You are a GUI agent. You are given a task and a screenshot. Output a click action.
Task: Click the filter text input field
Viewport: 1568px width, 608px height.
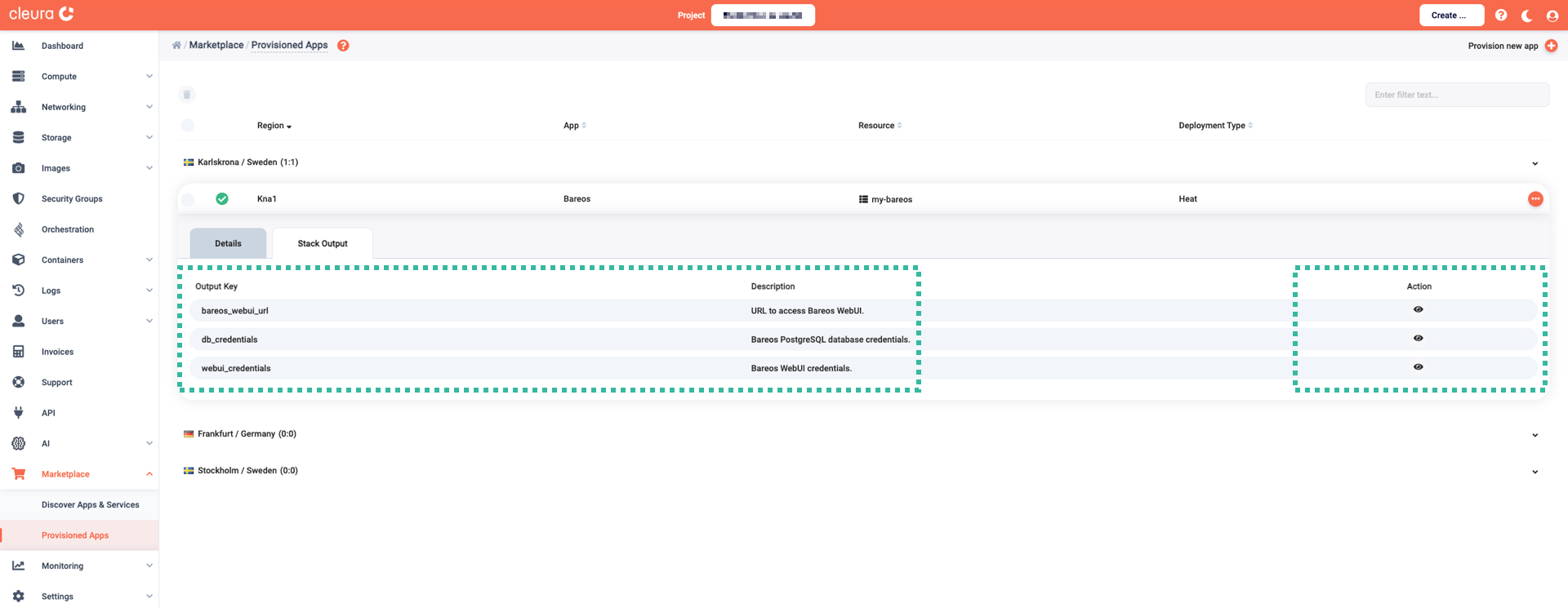[x=1456, y=95]
